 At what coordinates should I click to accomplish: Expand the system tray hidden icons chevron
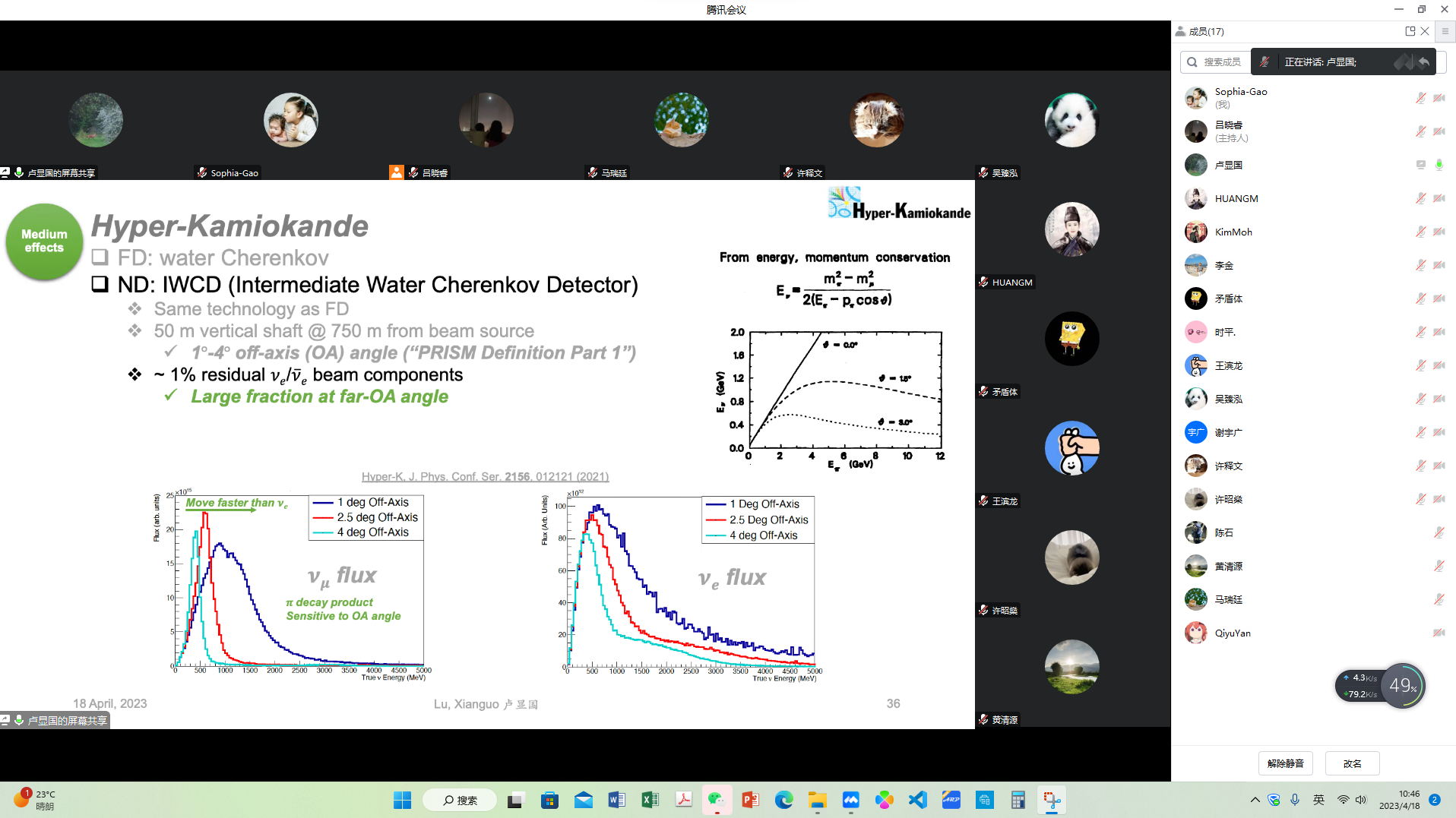(1255, 800)
